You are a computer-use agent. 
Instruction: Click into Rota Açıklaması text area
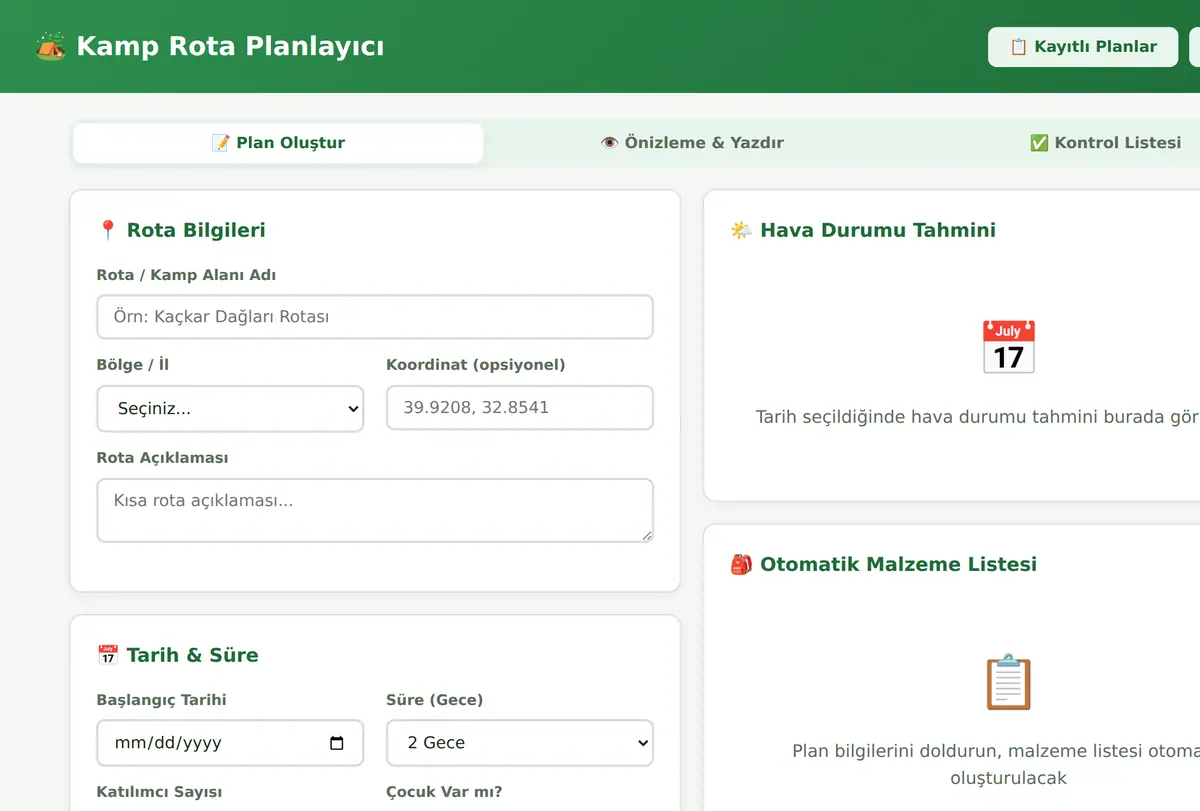(x=375, y=510)
